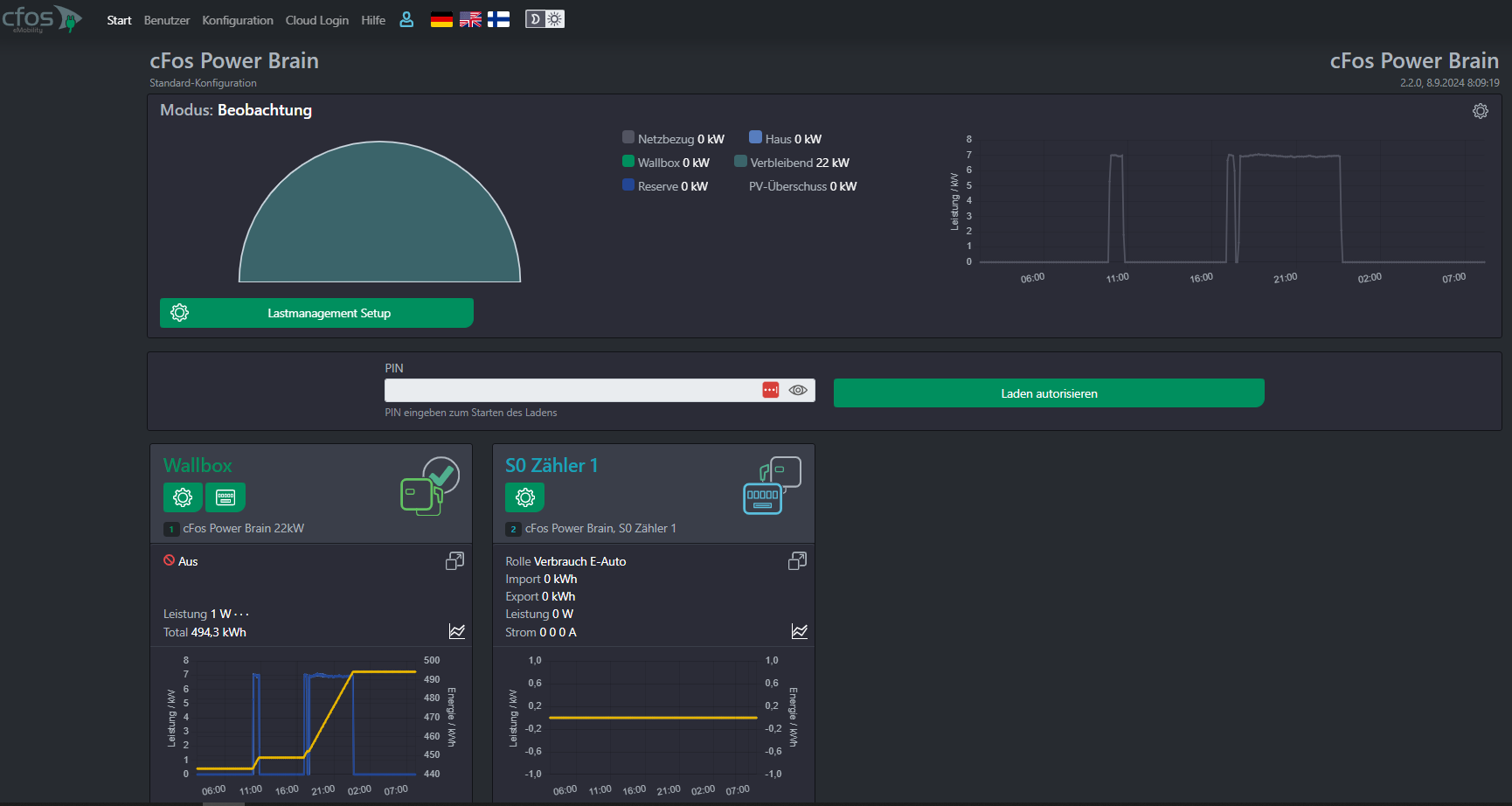
Task: Click device number 2 badge on S0 Zähler
Action: (513, 529)
